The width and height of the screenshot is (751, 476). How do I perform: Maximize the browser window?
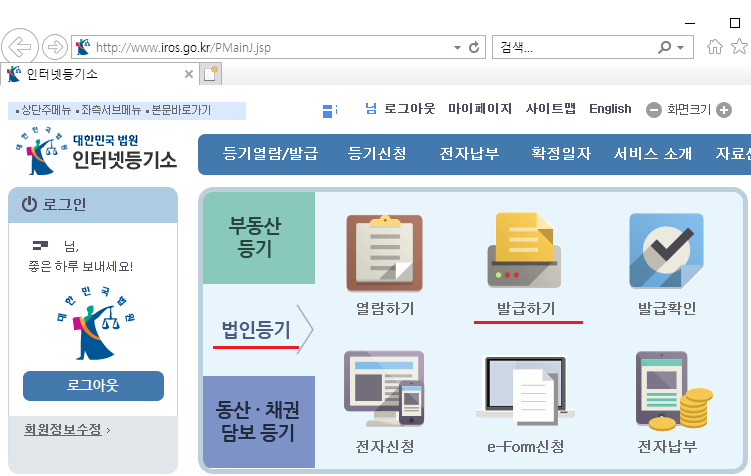tap(735, 23)
